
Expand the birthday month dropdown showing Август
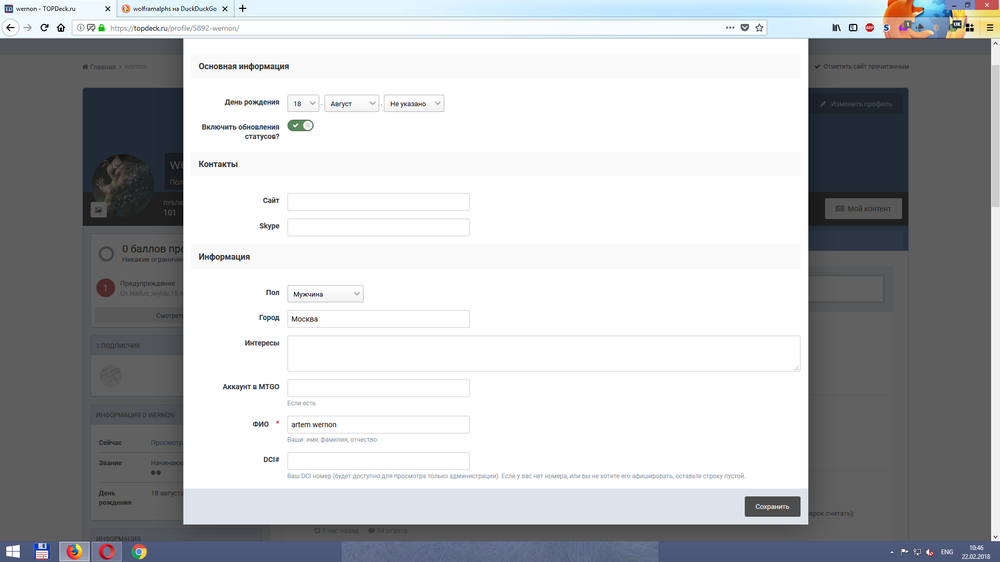[351, 103]
